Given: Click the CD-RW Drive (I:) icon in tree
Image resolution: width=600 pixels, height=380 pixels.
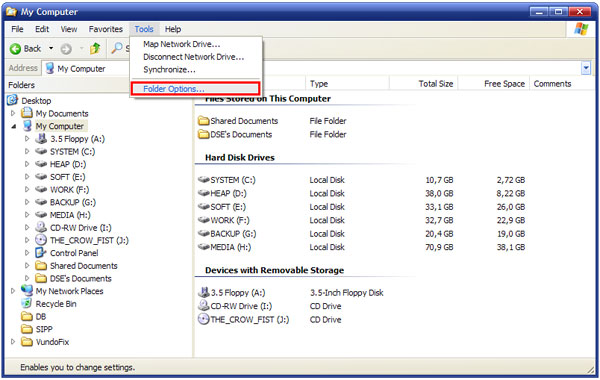Looking at the screenshot, I should point(41,227).
